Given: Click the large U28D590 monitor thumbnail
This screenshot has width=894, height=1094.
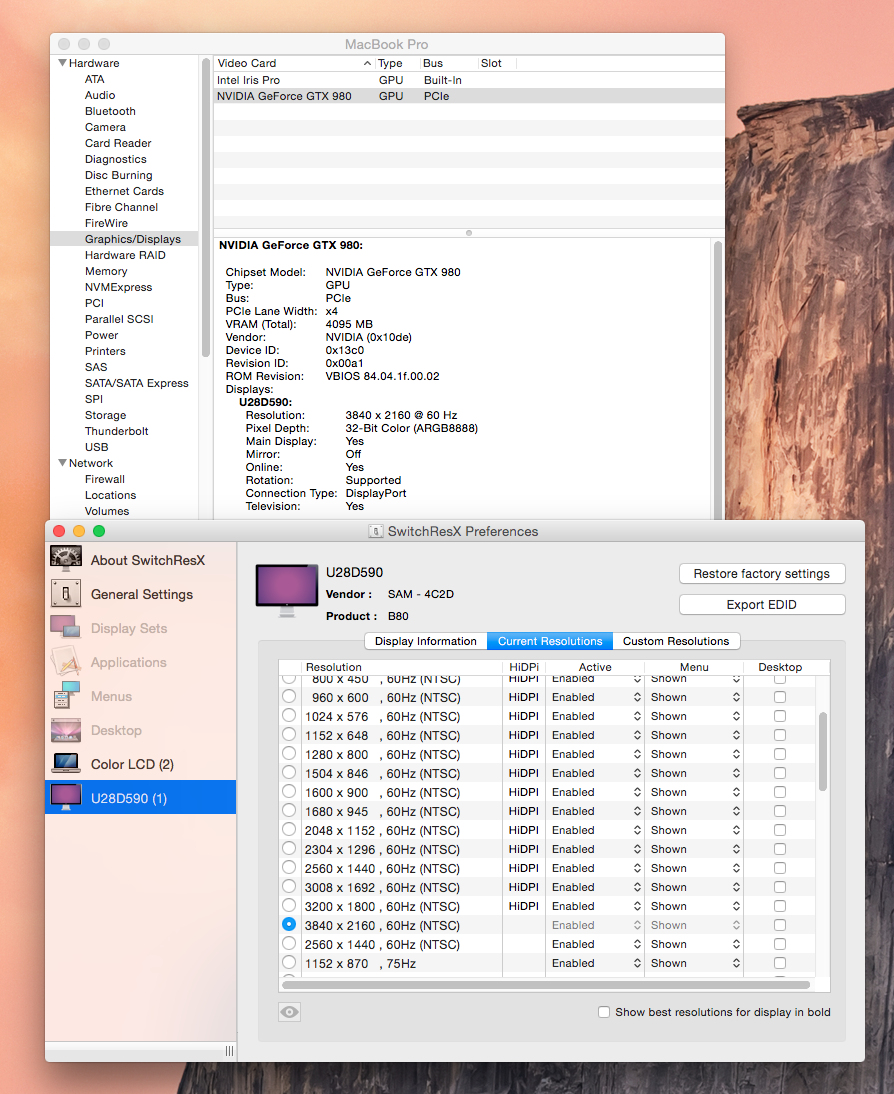Looking at the screenshot, I should 287,590.
